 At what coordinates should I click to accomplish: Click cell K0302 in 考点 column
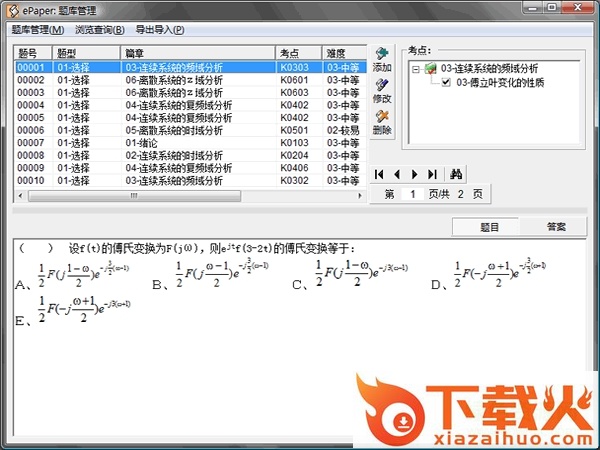pos(294,181)
